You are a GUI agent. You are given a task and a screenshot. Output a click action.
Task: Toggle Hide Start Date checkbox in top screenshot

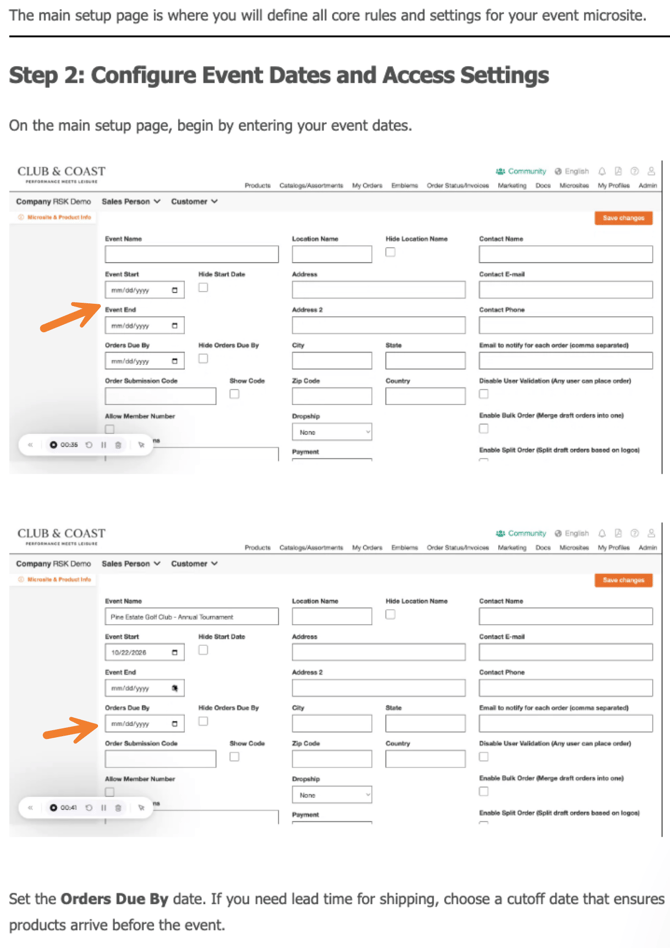(203, 288)
